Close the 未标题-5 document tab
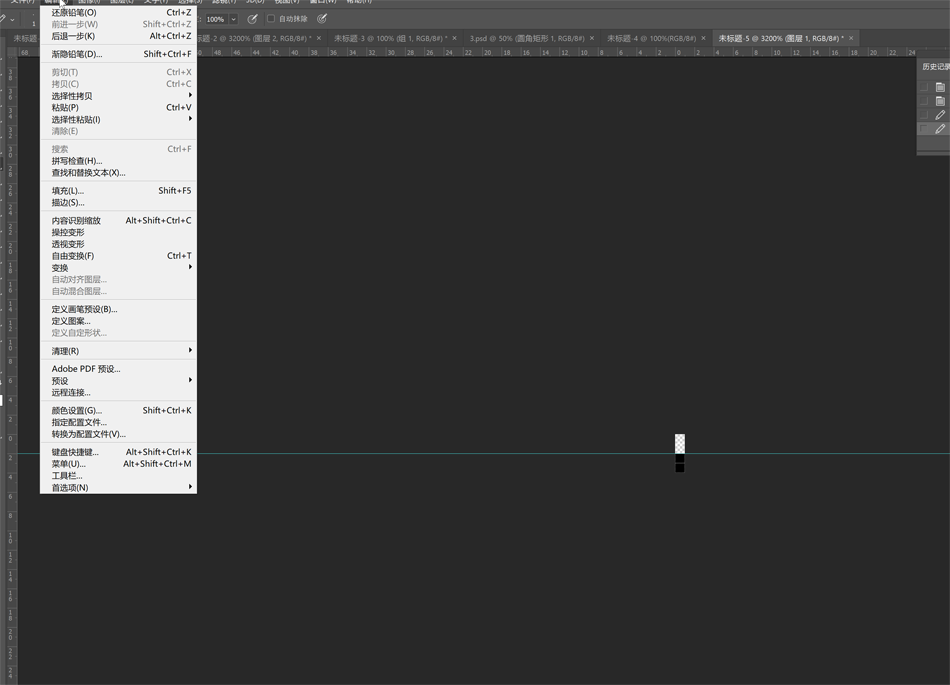This screenshot has height=685, width=950. tap(851, 38)
